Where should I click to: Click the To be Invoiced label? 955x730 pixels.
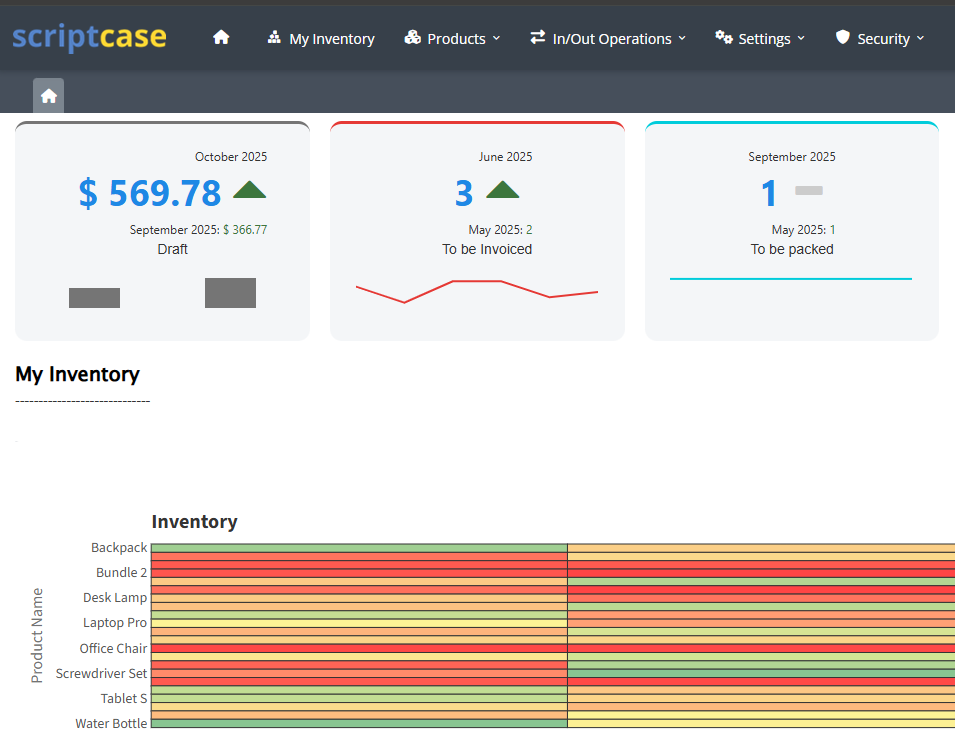tap(487, 249)
